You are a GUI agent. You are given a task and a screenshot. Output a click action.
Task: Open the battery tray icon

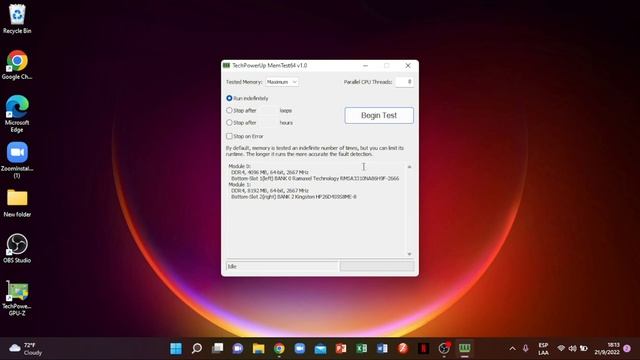[x=584, y=348]
